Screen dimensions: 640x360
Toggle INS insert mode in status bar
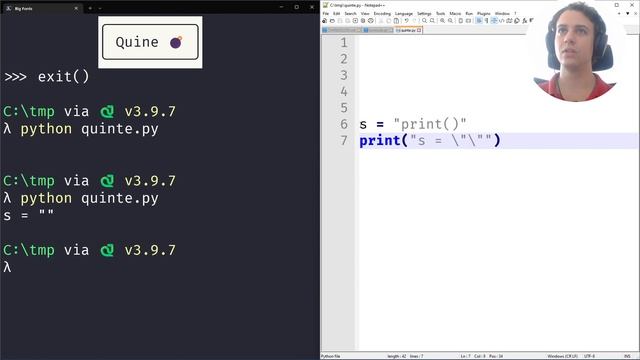point(627,356)
